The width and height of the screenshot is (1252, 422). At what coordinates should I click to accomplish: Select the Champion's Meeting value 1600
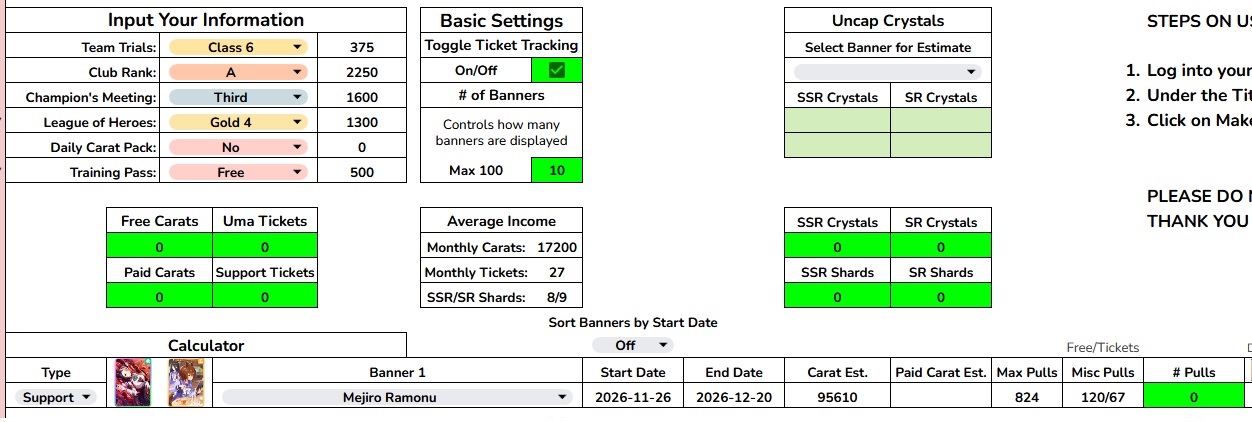click(362, 97)
